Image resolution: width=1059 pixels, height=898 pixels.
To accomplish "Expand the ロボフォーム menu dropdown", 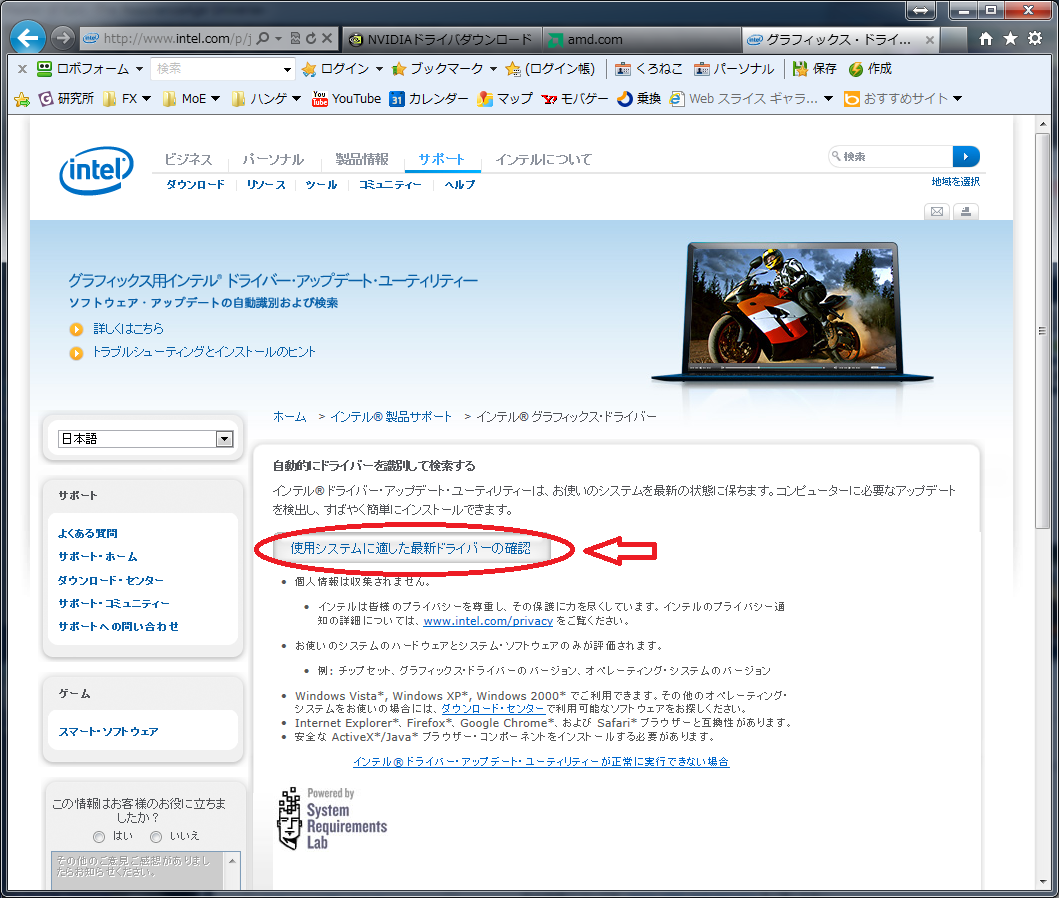I will (x=139, y=69).
